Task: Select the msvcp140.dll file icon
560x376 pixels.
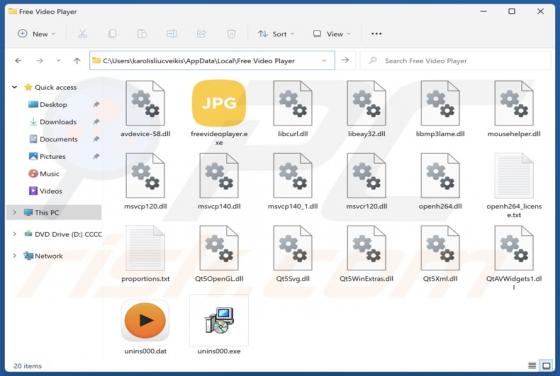Action: (219, 175)
